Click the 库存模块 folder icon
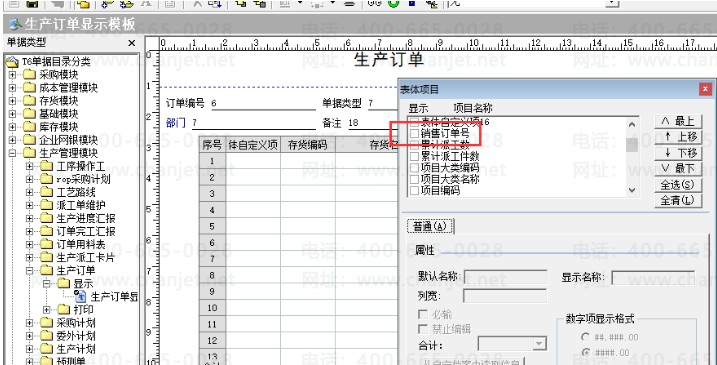The image size is (717, 365). coord(29,126)
